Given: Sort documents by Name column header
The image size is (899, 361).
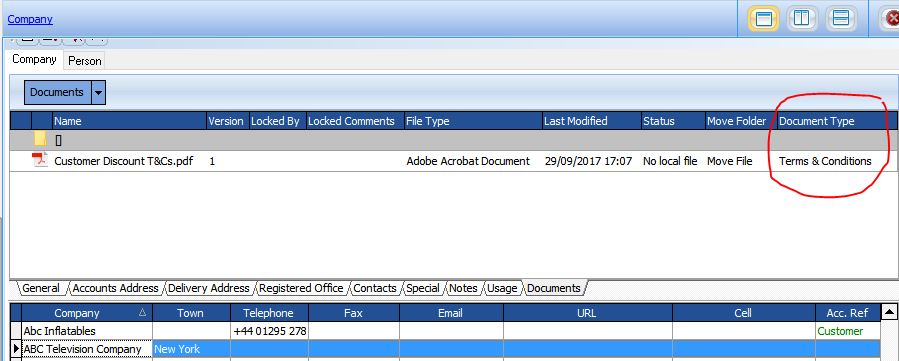Looking at the screenshot, I should (130, 121).
